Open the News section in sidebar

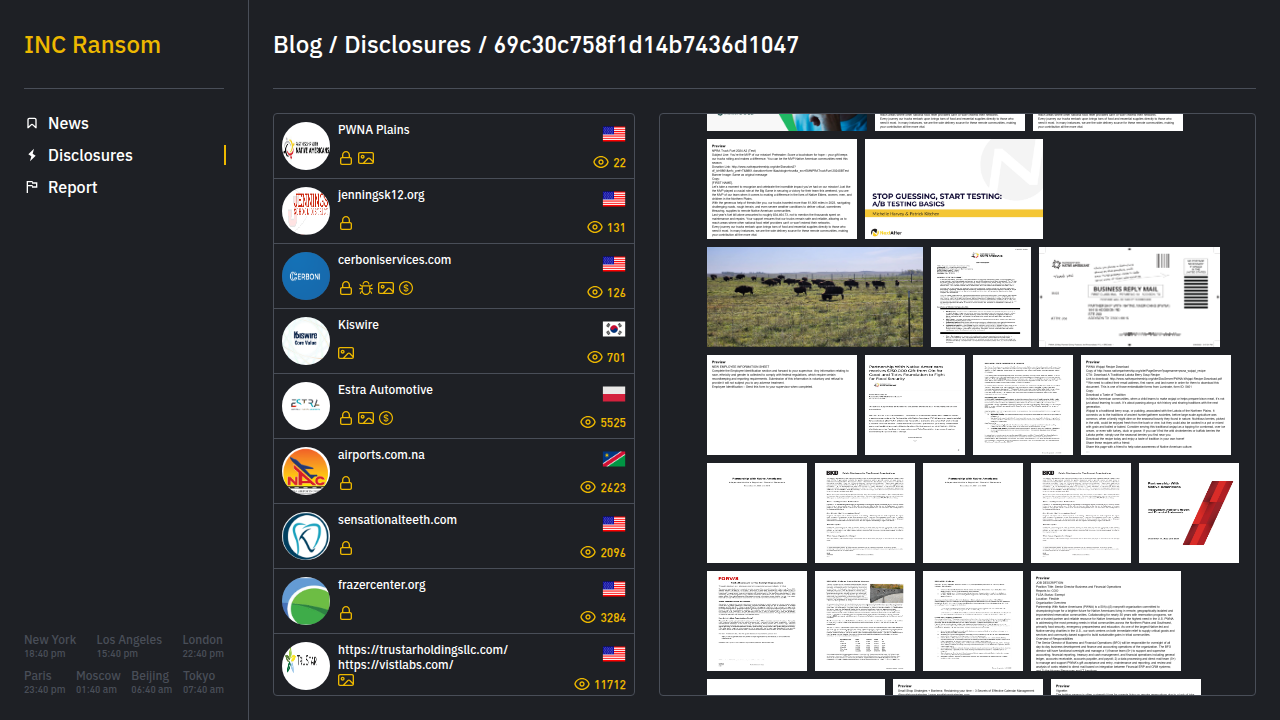(x=68, y=123)
